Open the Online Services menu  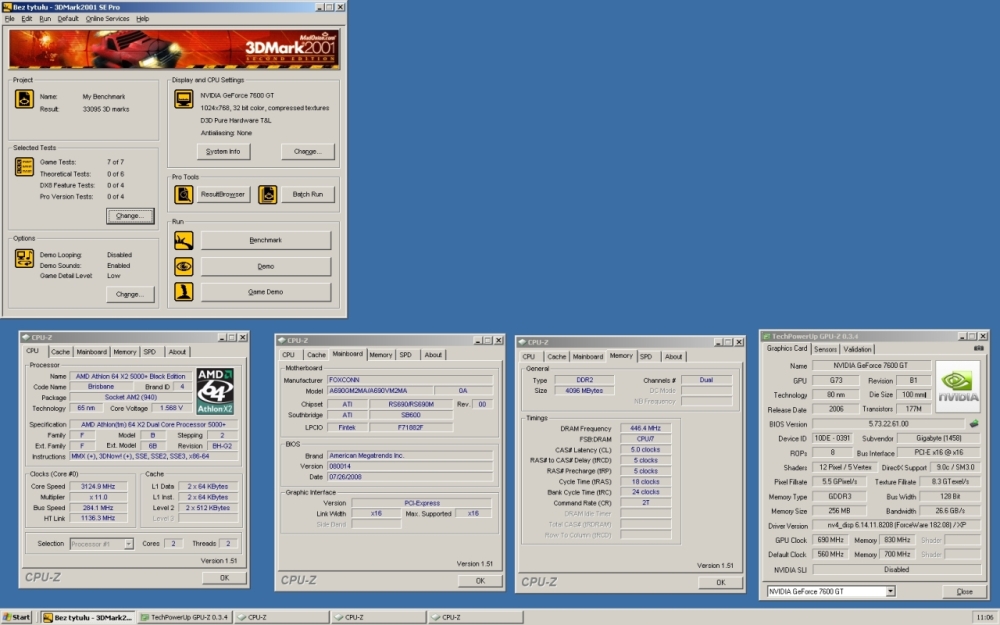(107, 18)
